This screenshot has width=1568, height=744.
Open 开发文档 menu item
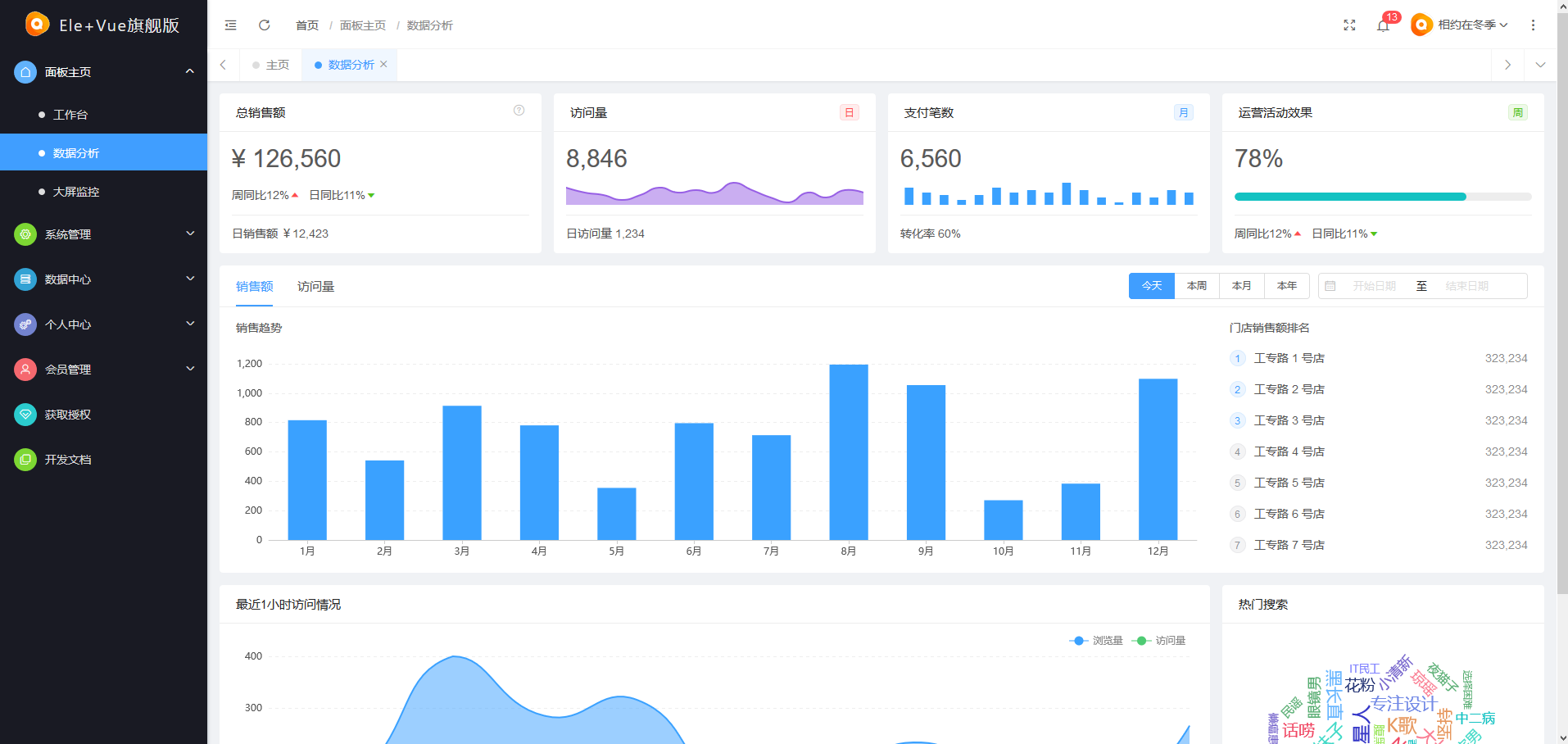[103, 460]
